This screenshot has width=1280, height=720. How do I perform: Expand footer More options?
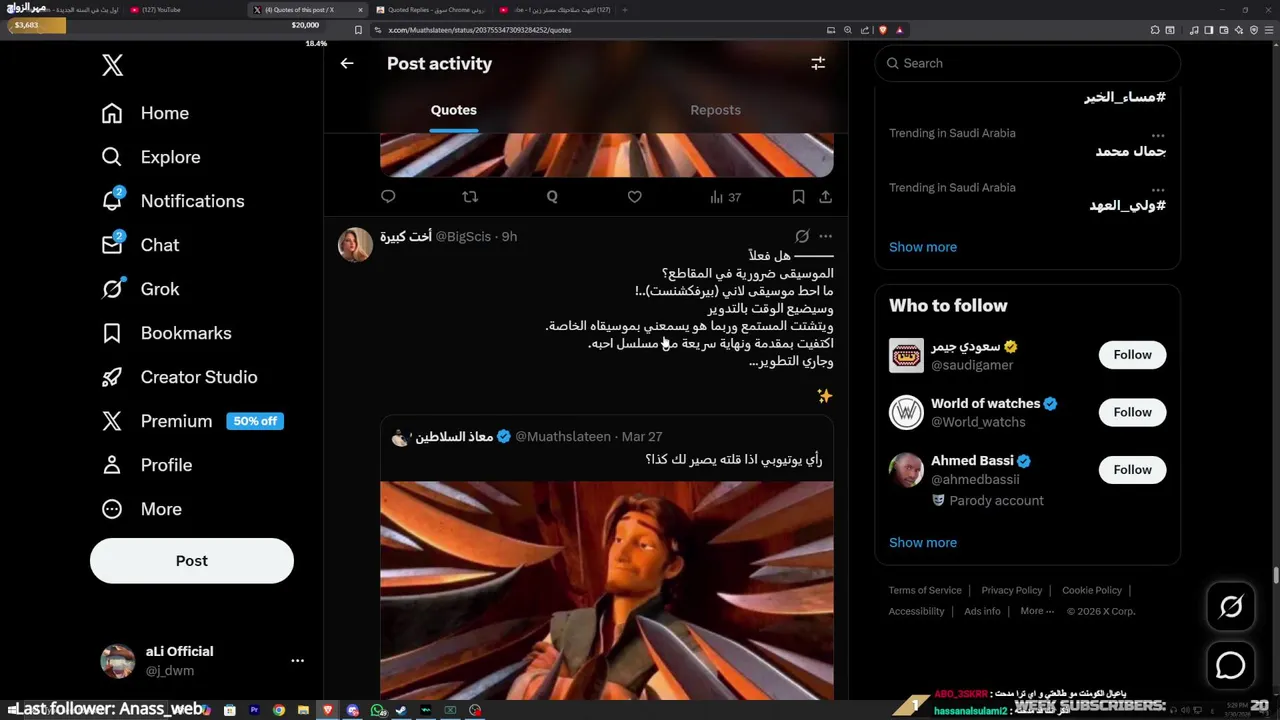1036,611
